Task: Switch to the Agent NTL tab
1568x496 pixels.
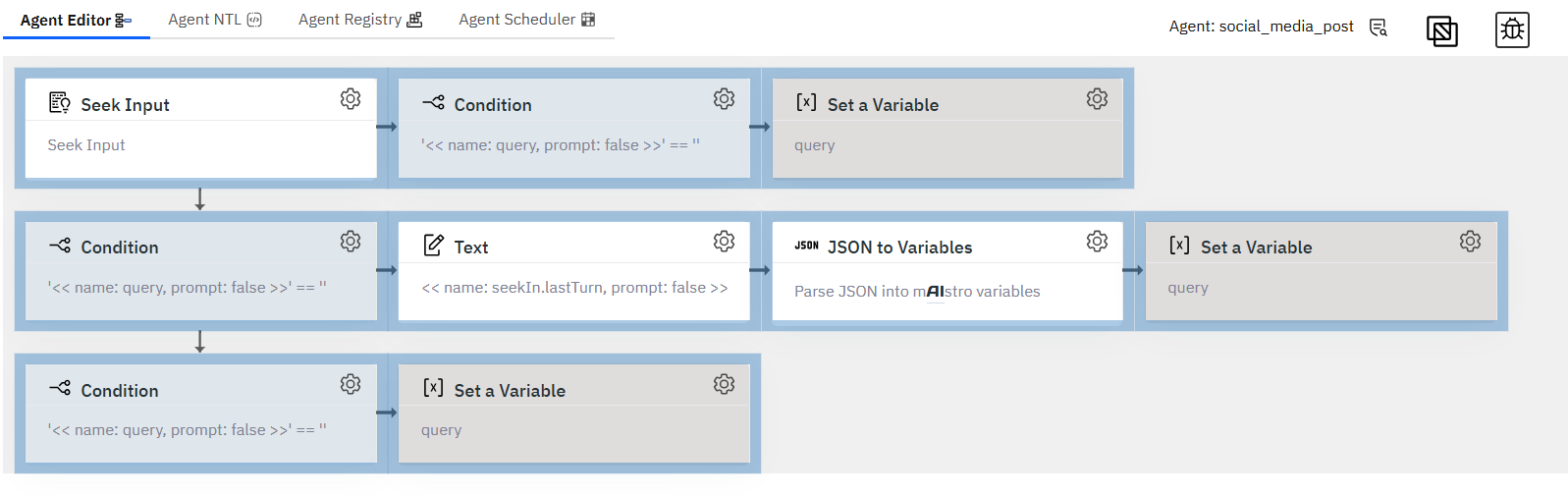Action: [215, 20]
